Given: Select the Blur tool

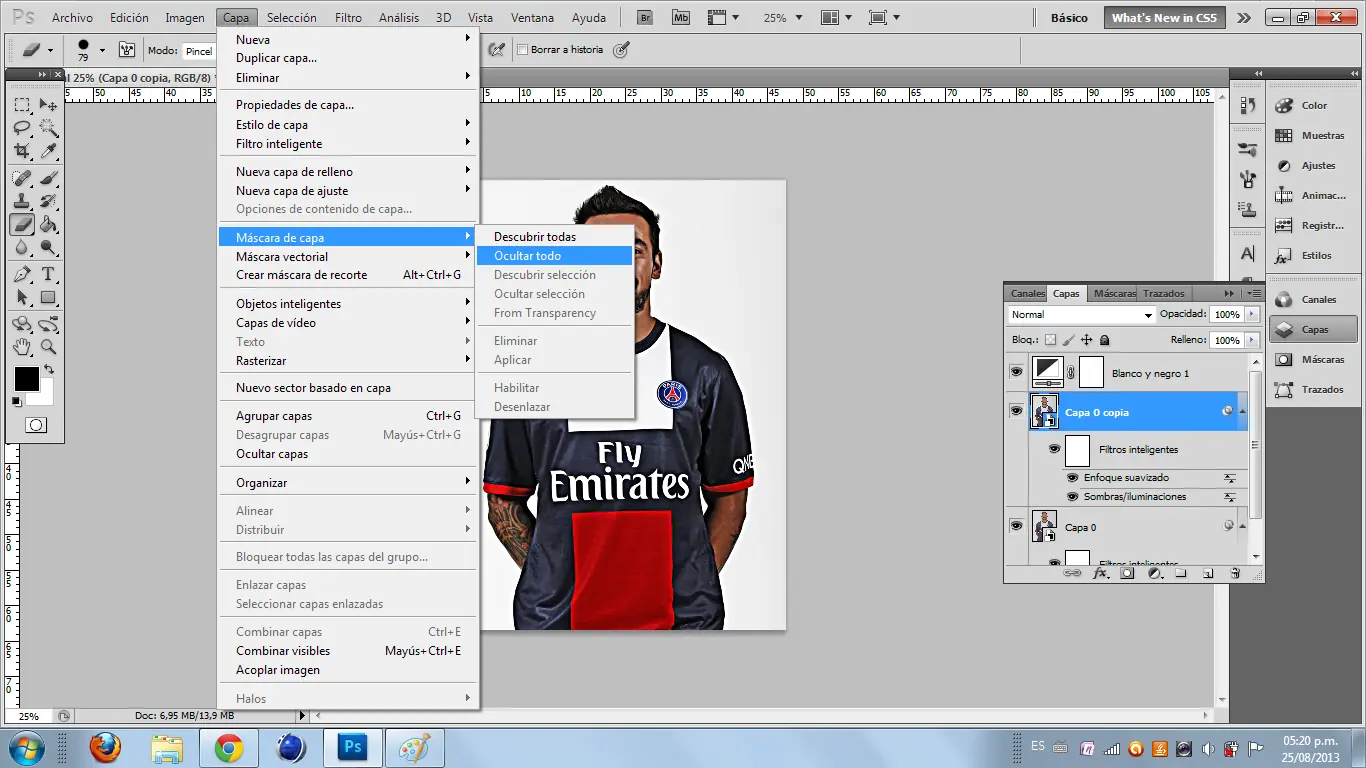Looking at the screenshot, I should click(x=22, y=247).
